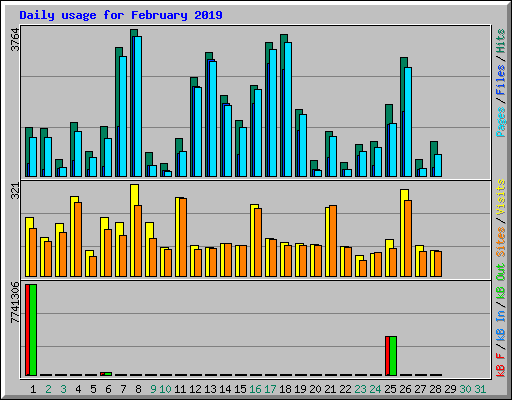Click day 11 on the x-axis
This screenshot has width=512, height=400.
(180, 389)
